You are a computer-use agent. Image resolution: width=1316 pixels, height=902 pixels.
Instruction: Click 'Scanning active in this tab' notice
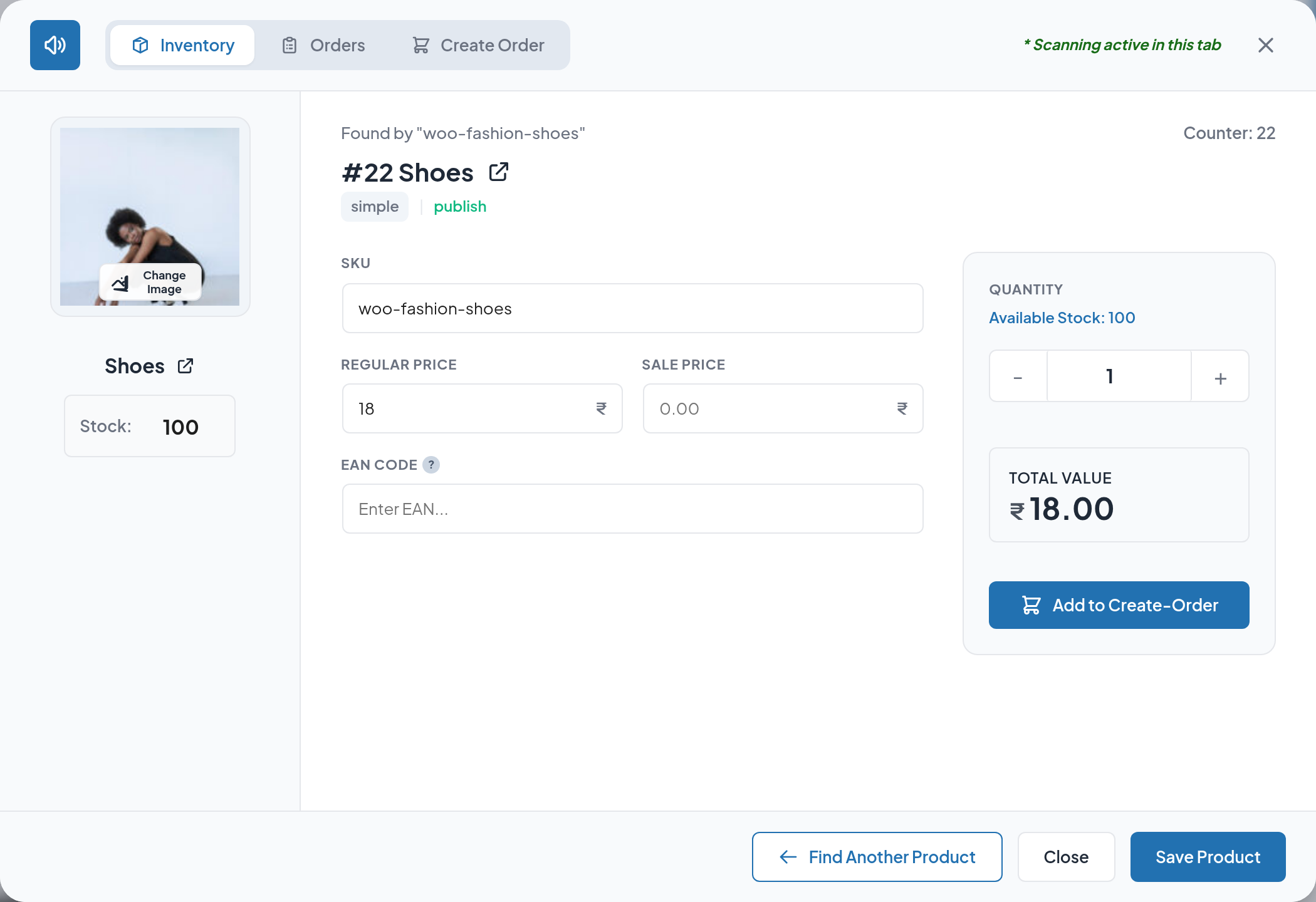tap(1122, 45)
